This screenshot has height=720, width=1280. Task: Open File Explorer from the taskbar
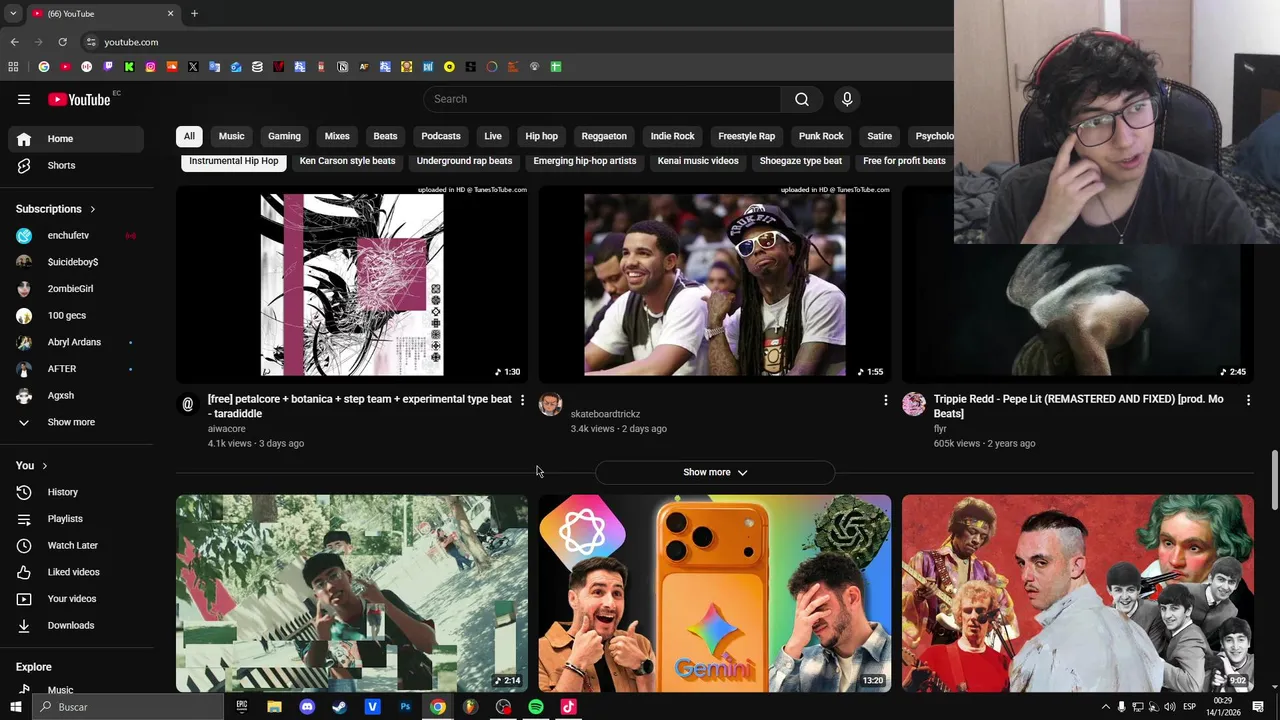coord(274,707)
